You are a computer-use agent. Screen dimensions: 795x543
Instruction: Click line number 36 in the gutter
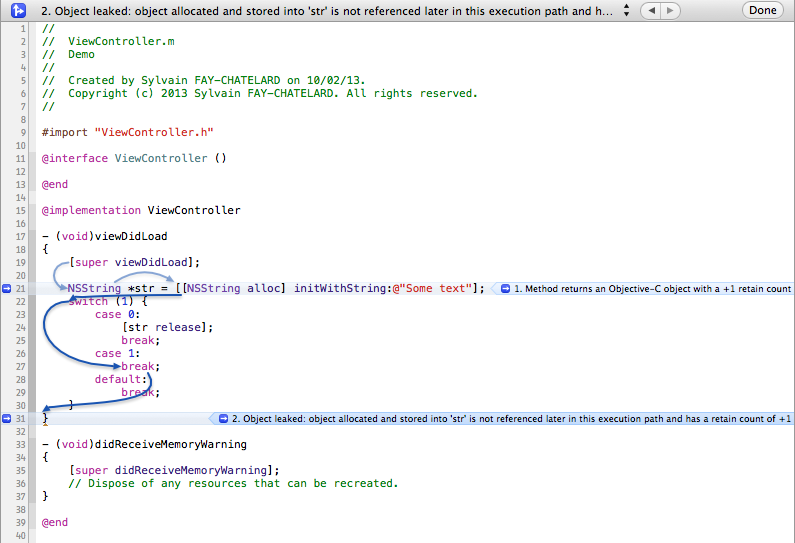point(21,484)
